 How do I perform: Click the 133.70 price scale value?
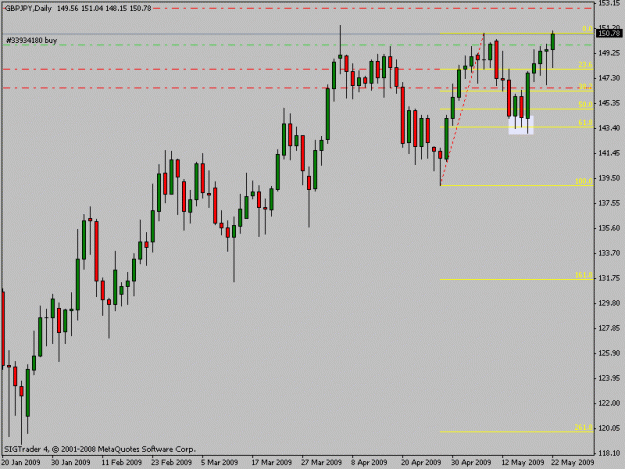(x=609, y=253)
